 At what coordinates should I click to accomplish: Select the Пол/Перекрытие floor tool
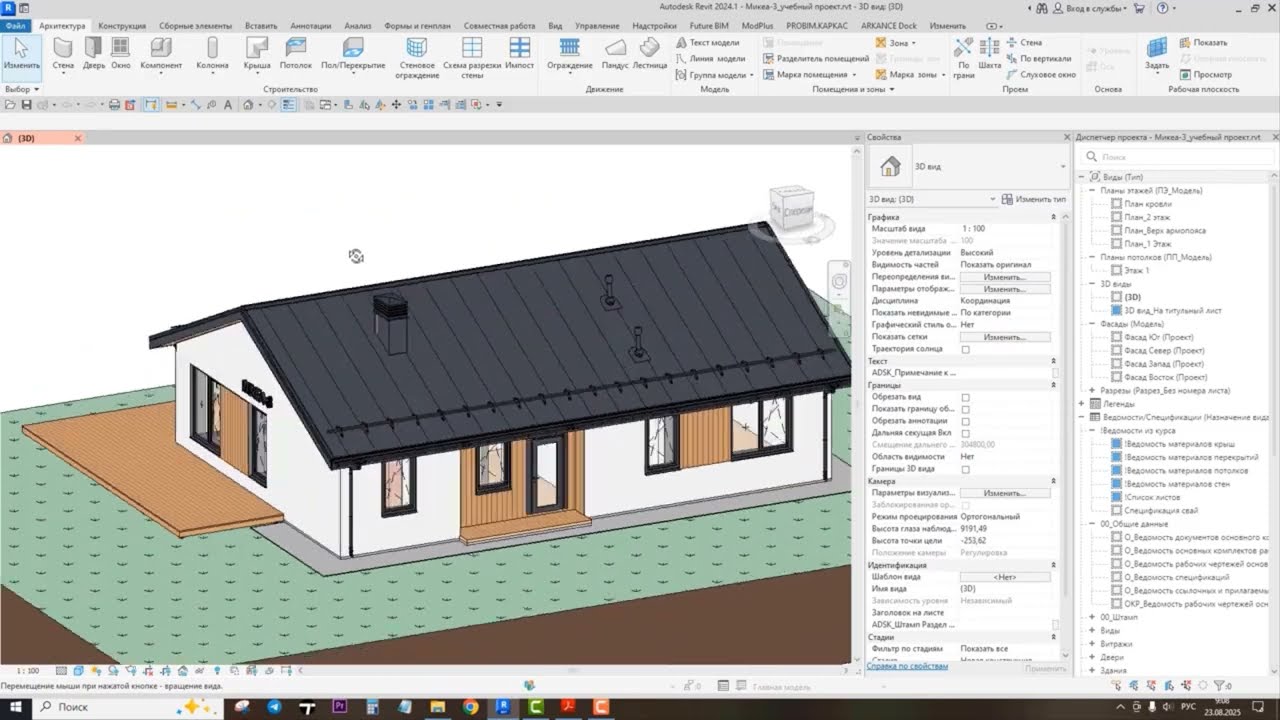click(353, 54)
